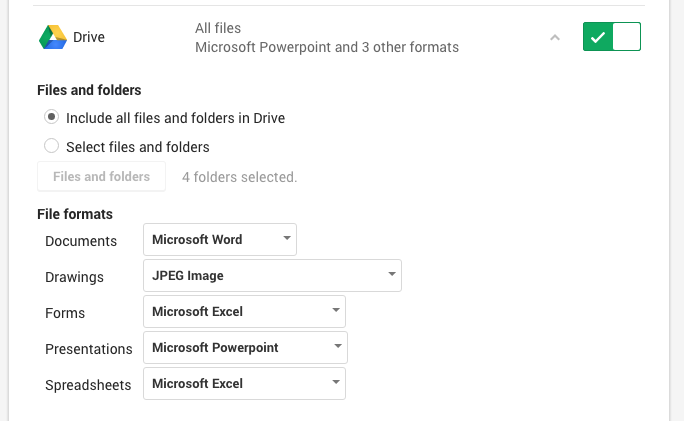
Task: Click the 'Drawings' format label
Action: (x=75, y=277)
